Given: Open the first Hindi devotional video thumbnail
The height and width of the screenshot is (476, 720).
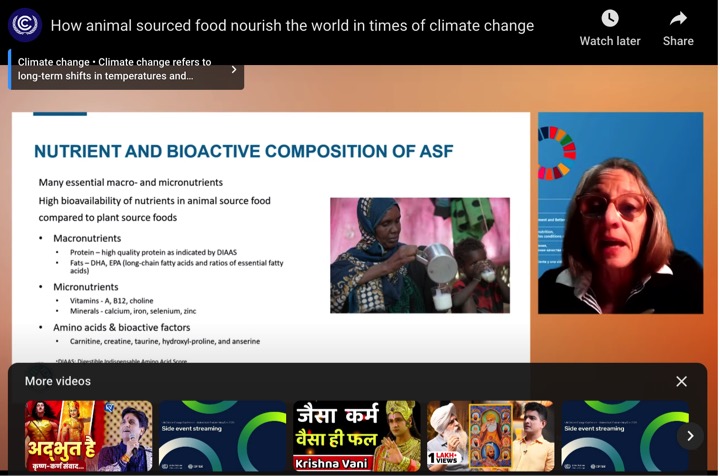Looking at the screenshot, I should click(89, 436).
